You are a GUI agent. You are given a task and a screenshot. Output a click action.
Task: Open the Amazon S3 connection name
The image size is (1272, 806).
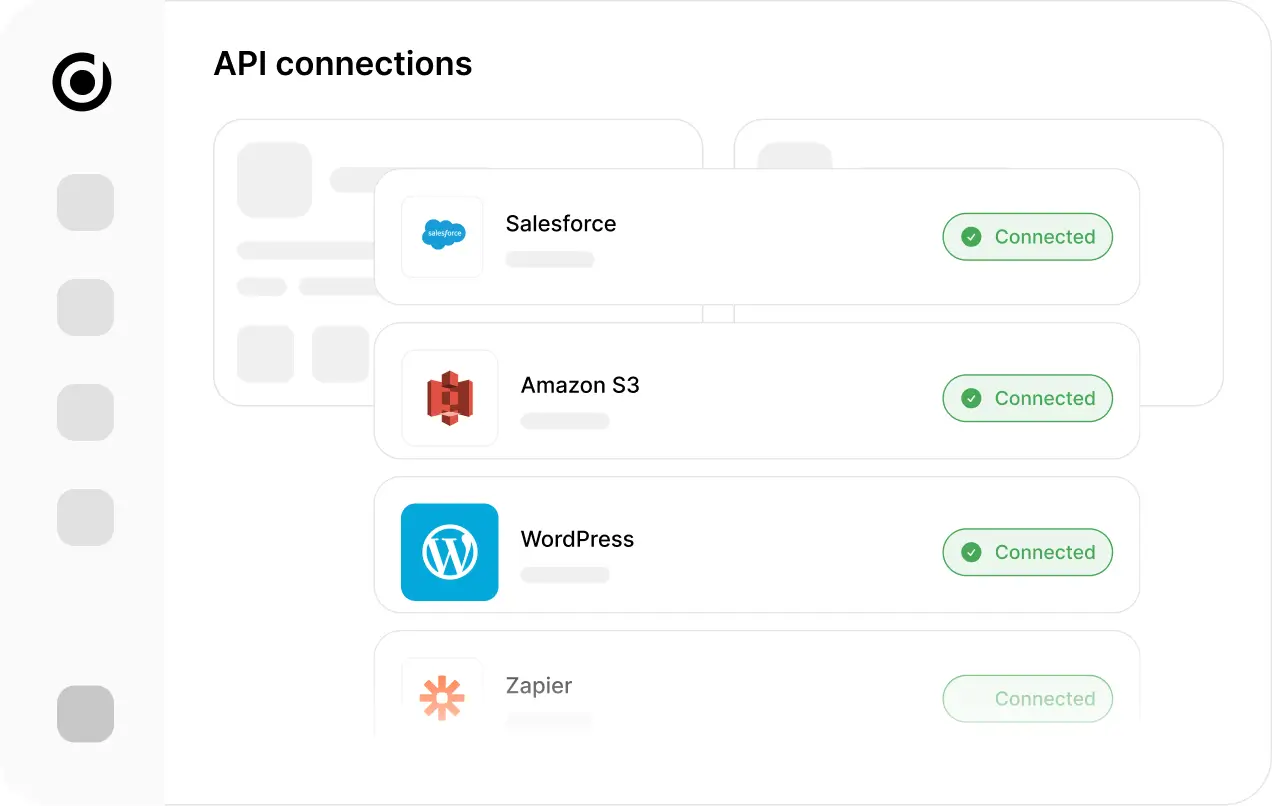click(x=580, y=385)
